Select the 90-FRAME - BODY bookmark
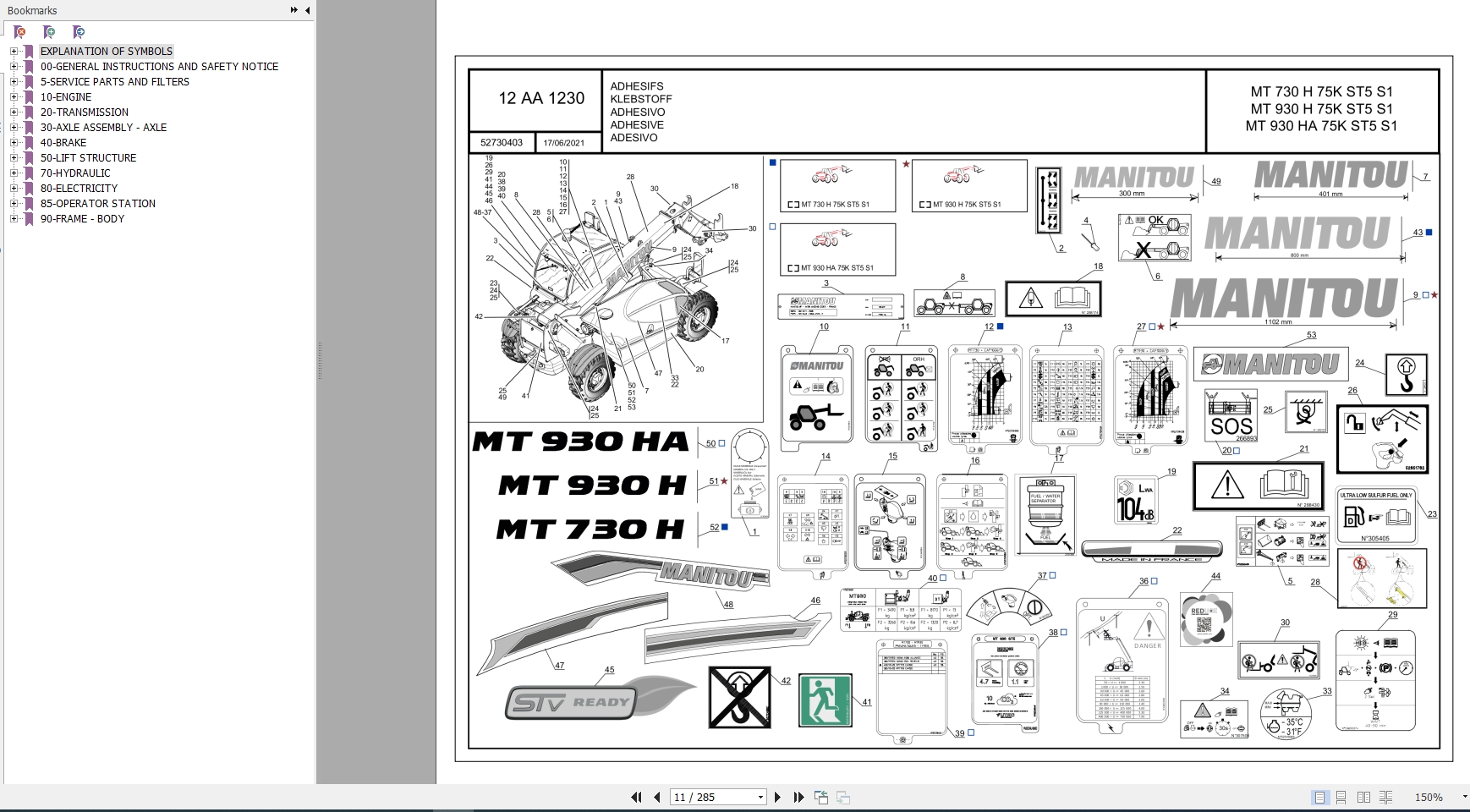The width and height of the screenshot is (1470, 812). (82, 218)
